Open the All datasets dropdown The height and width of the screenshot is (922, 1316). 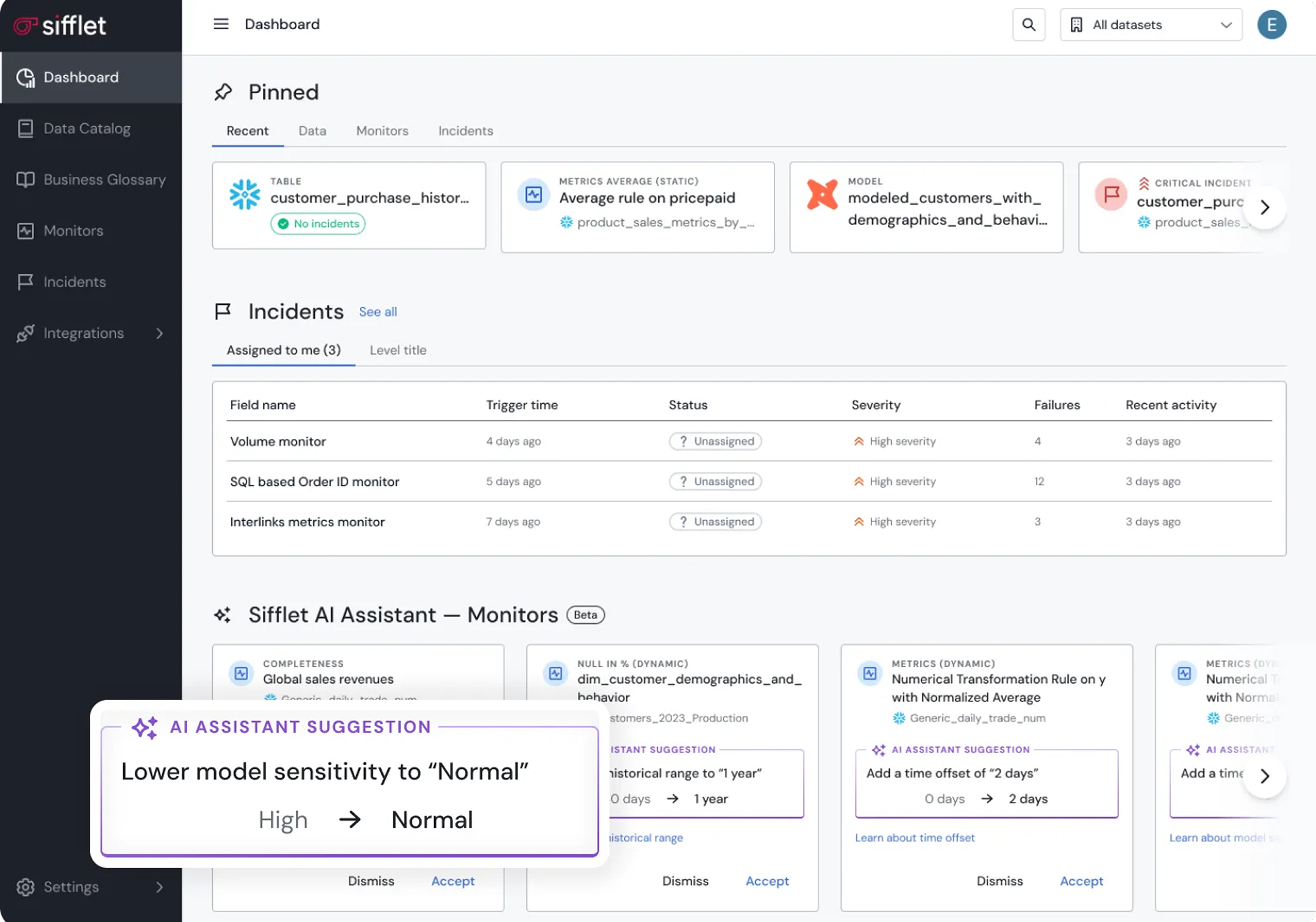coord(1150,25)
